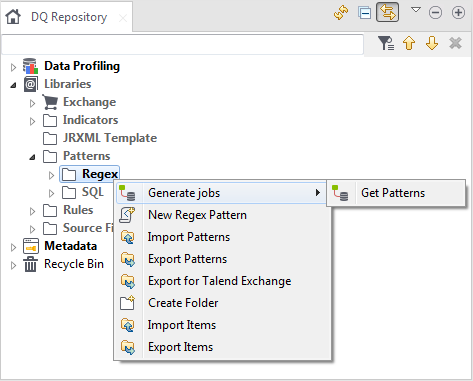Select the Libraries tree item
The width and height of the screenshot is (473, 381).
pyautogui.click(x=68, y=84)
